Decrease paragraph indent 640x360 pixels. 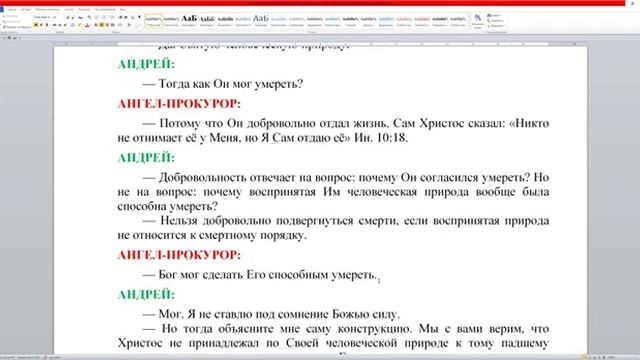click(x=120, y=17)
